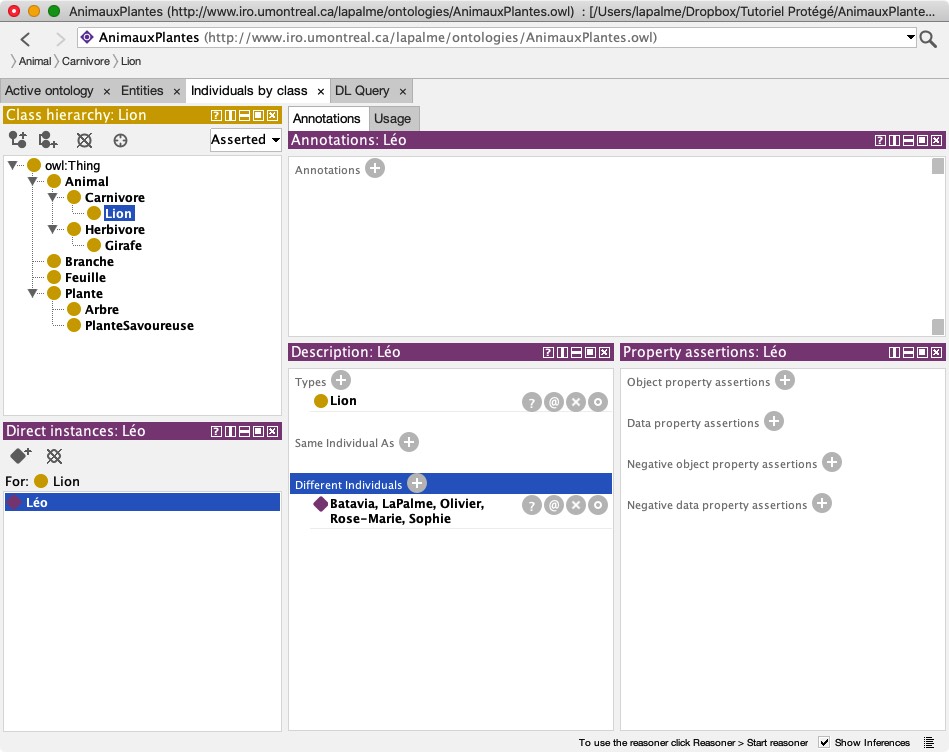Click the back navigation arrow

[26, 39]
